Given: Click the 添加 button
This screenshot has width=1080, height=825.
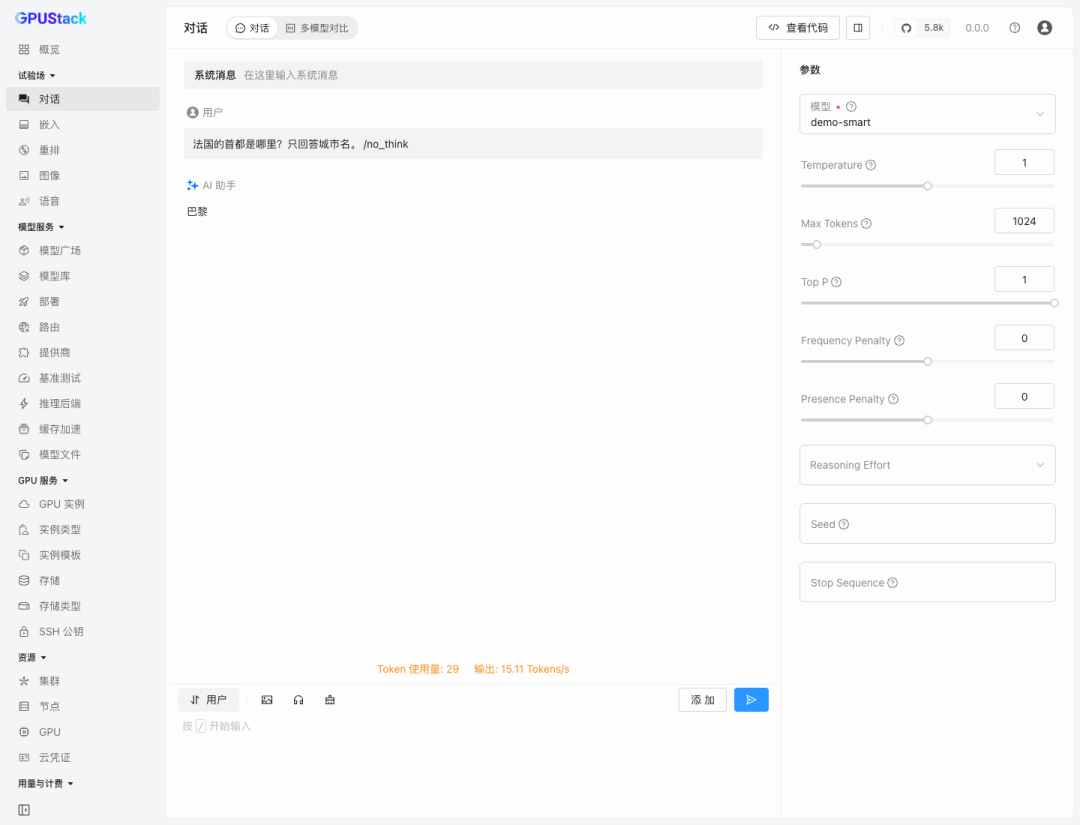Looking at the screenshot, I should pyautogui.click(x=703, y=700).
